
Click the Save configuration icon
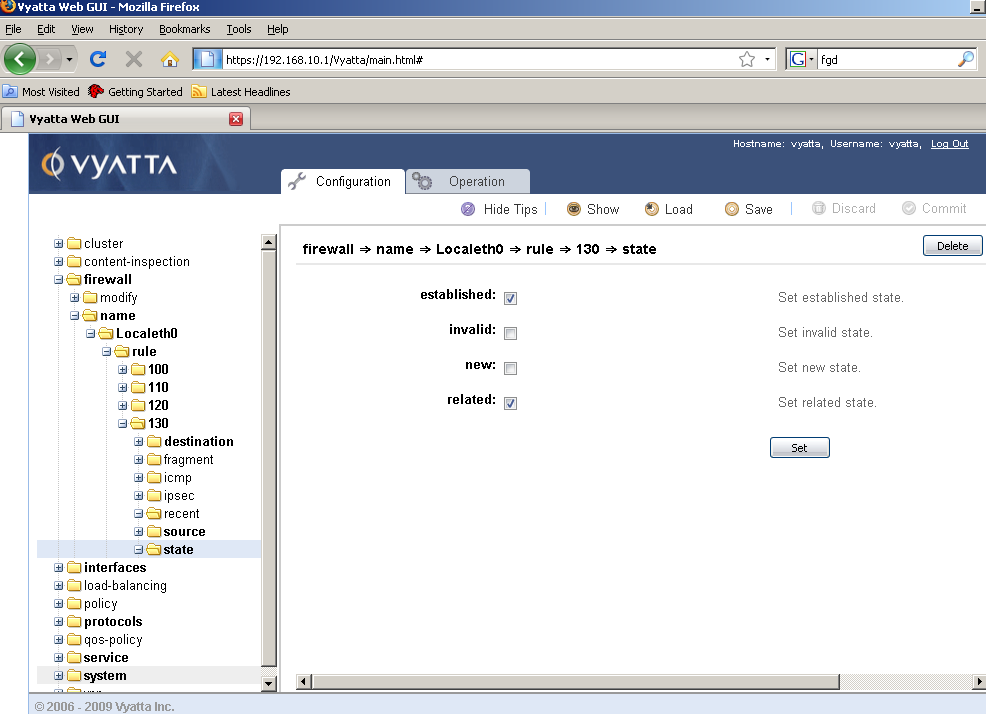[x=732, y=209]
